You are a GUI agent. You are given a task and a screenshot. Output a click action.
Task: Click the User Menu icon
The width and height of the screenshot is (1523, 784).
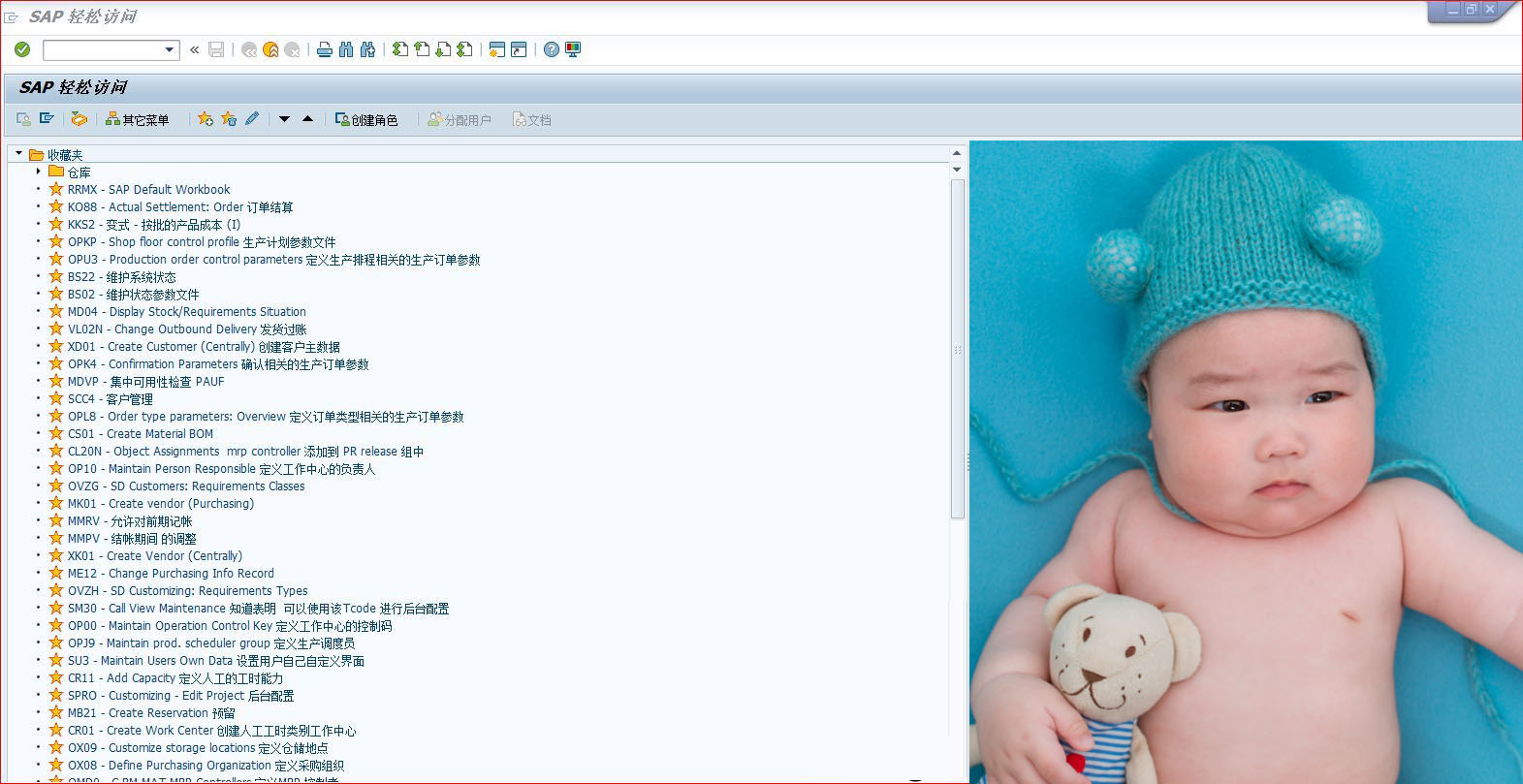point(23,119)
